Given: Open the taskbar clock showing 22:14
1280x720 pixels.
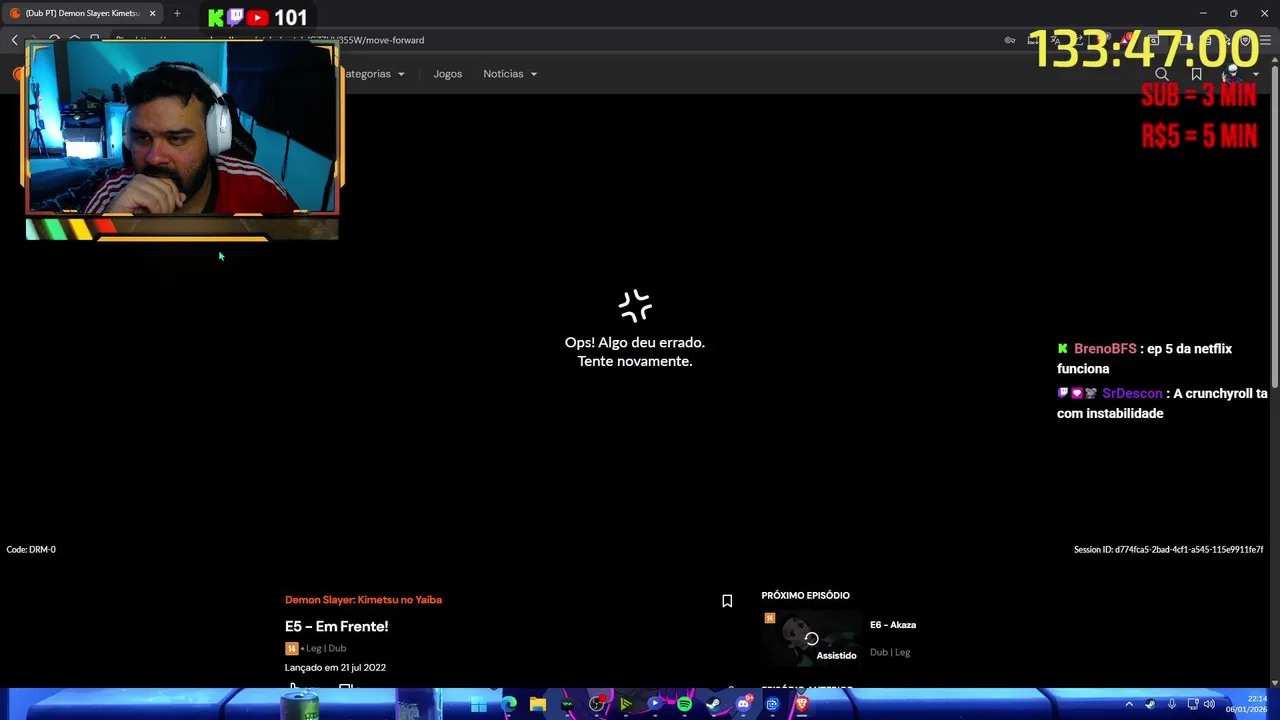Looking at the screenshot, I should click(x=1247, y=704).
